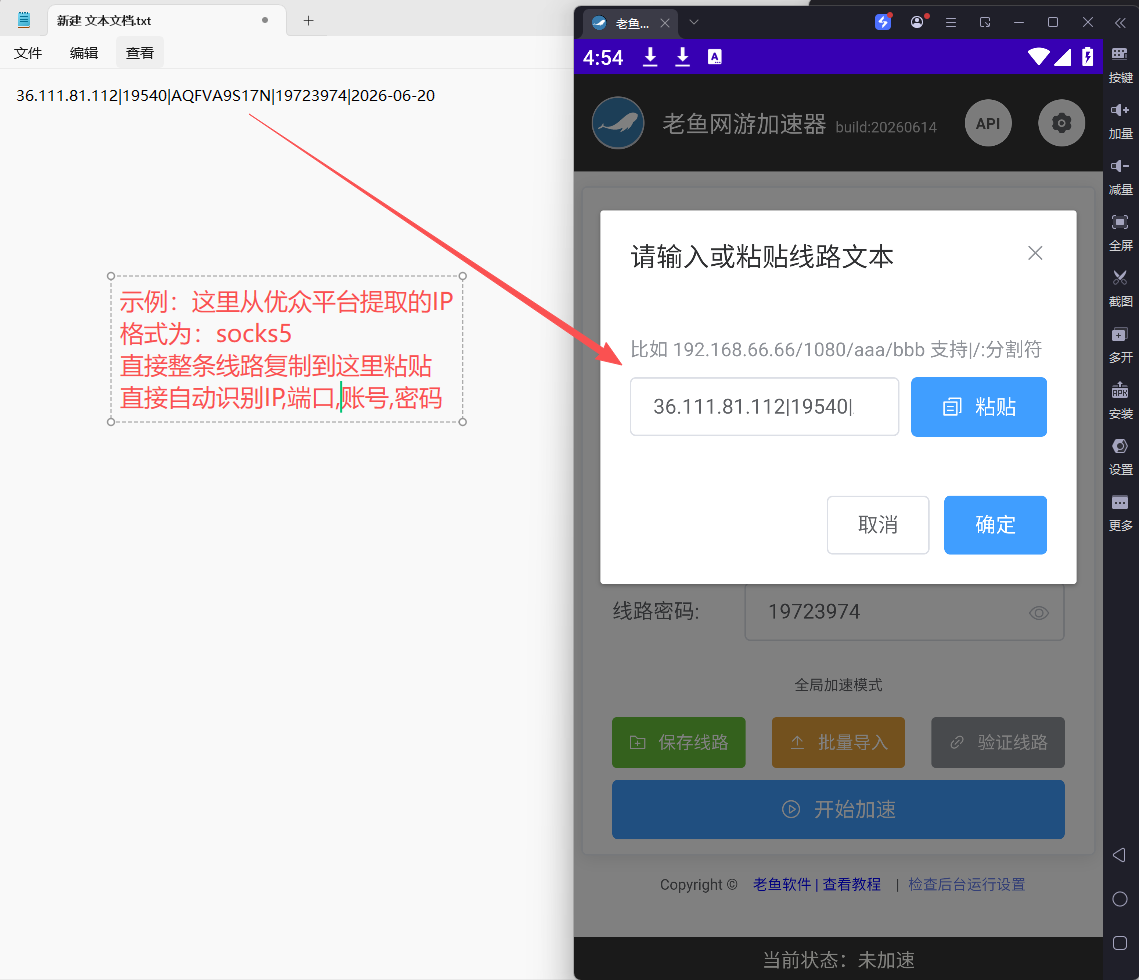Screen dimensions: 1139x980
Task: Click keyboard input A icon in status bar
Action: [715, 57]
